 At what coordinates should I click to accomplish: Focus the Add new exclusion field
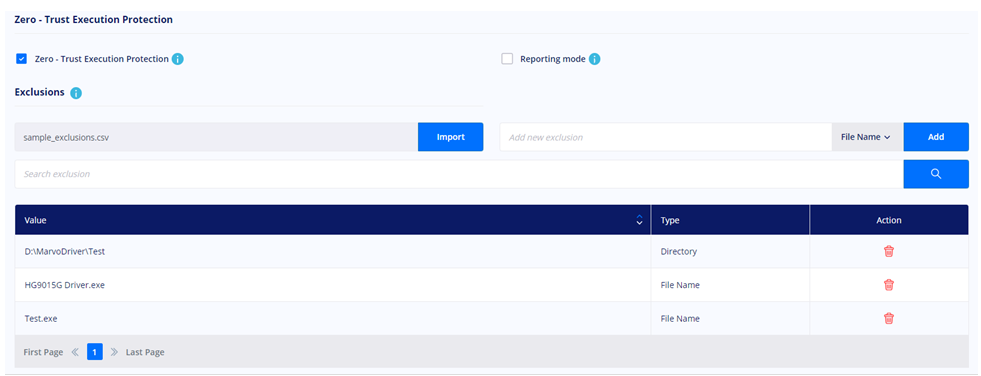[x=666, y=137]
